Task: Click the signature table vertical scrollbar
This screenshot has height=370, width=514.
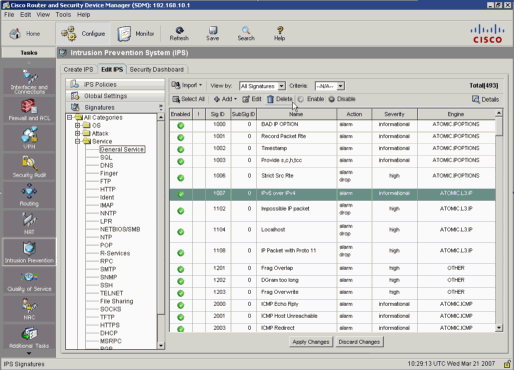Action: 499,220
